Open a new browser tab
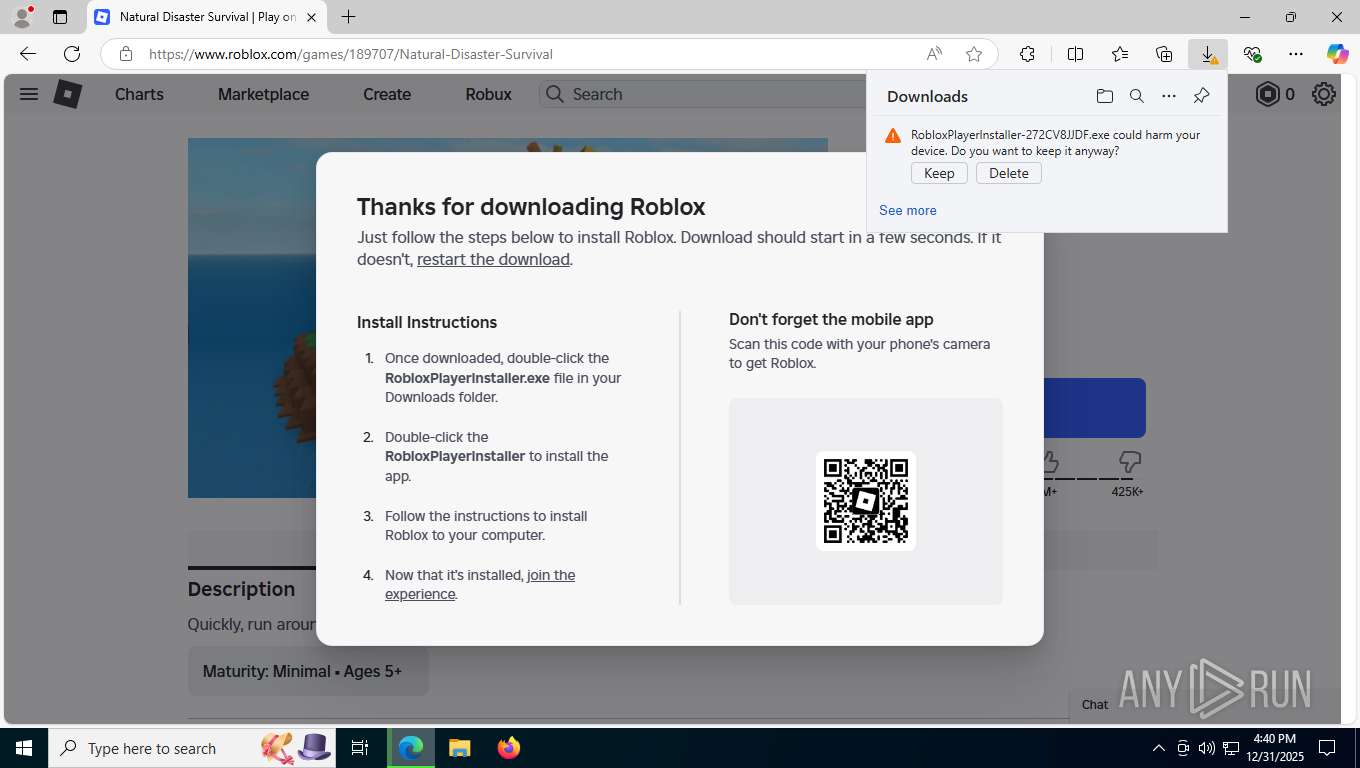 click(x=348, y=17)
